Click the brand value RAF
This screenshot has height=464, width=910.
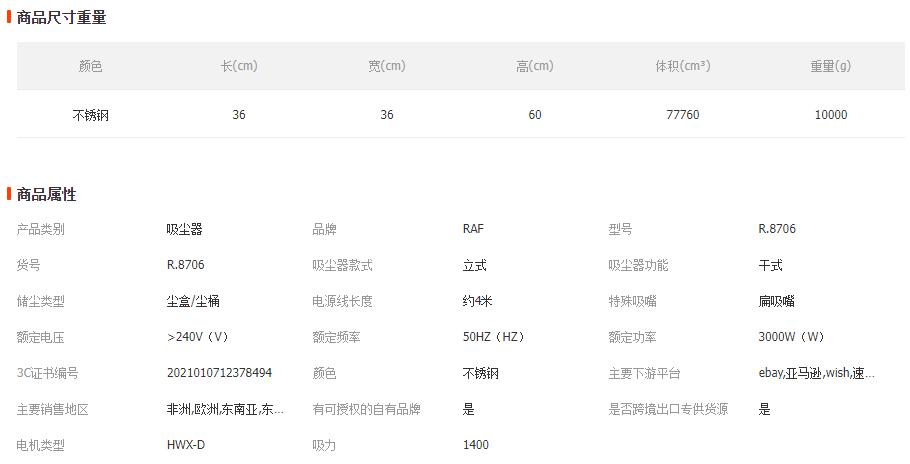[473, 229]
